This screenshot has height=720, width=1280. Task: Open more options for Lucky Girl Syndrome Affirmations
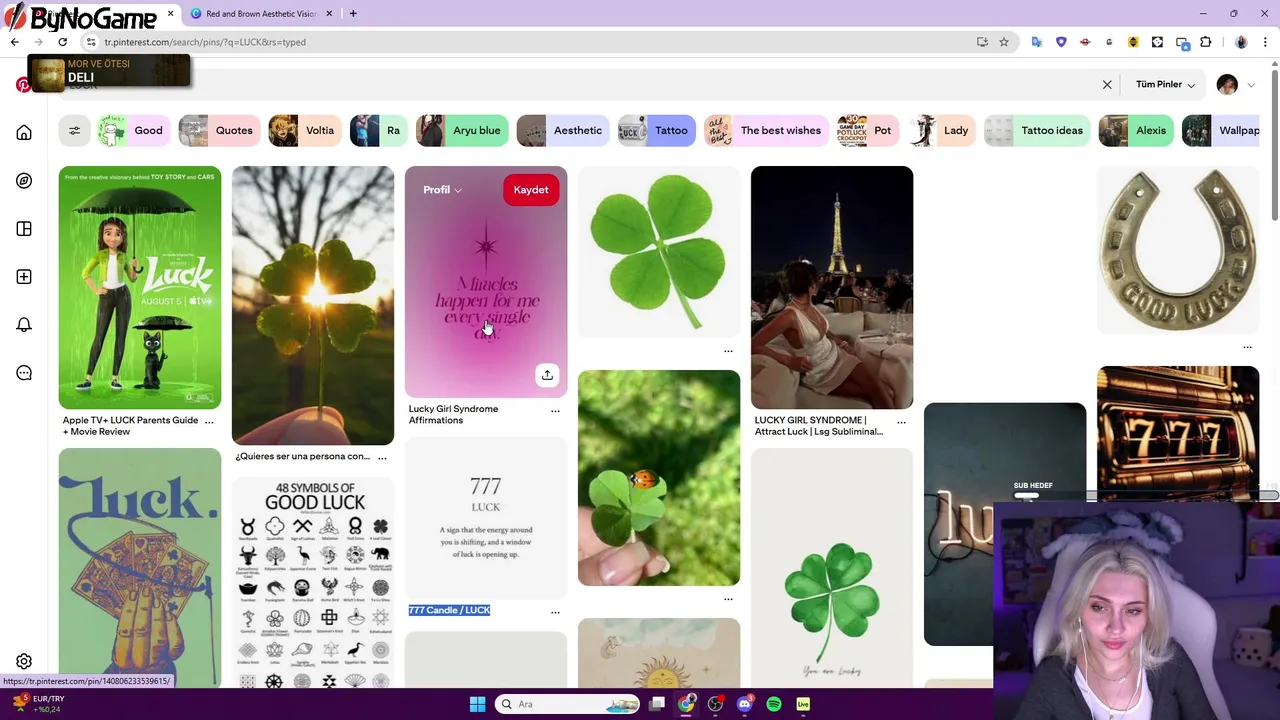(x=555, y=410)
